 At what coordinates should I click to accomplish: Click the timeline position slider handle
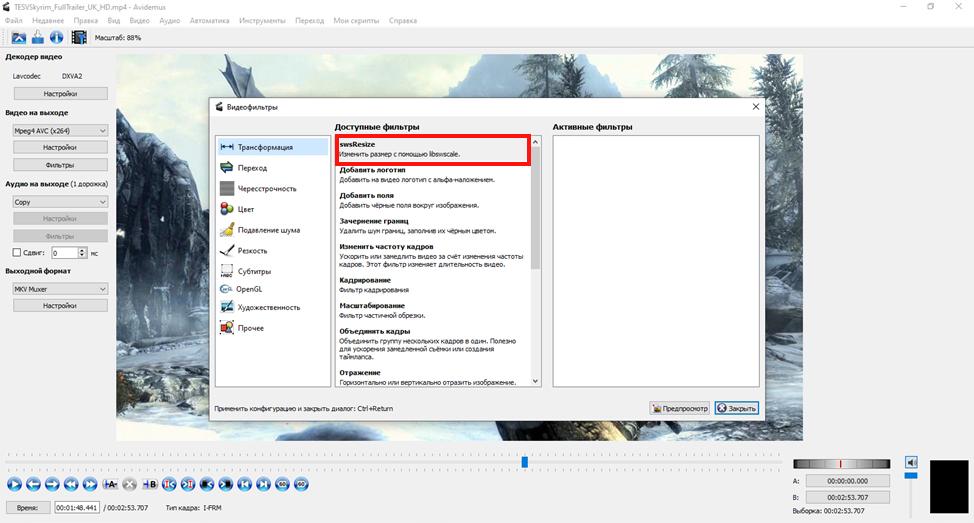point(524,462)
